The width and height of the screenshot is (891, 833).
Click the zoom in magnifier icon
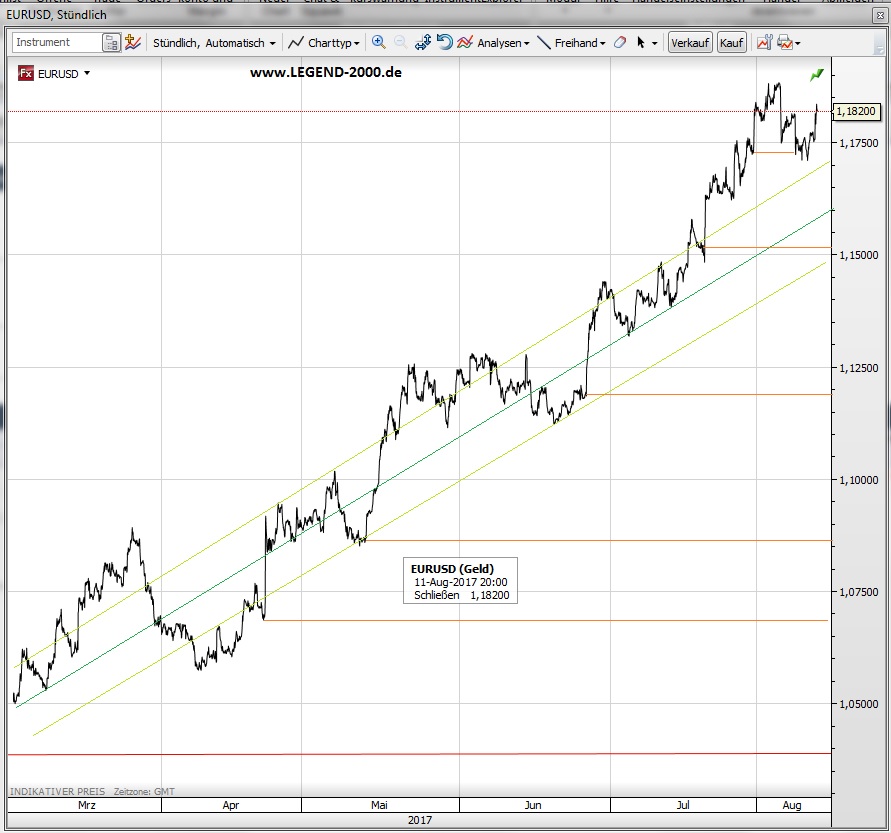click(x=378, y=42)
